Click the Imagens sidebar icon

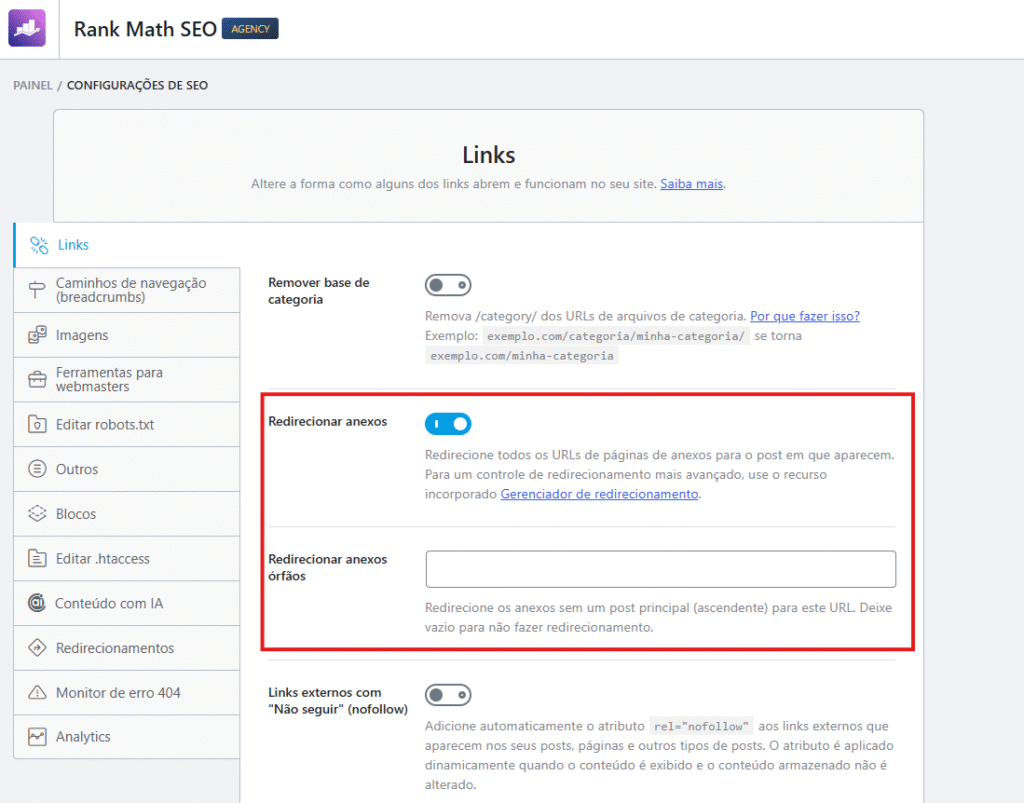(38, 335)
